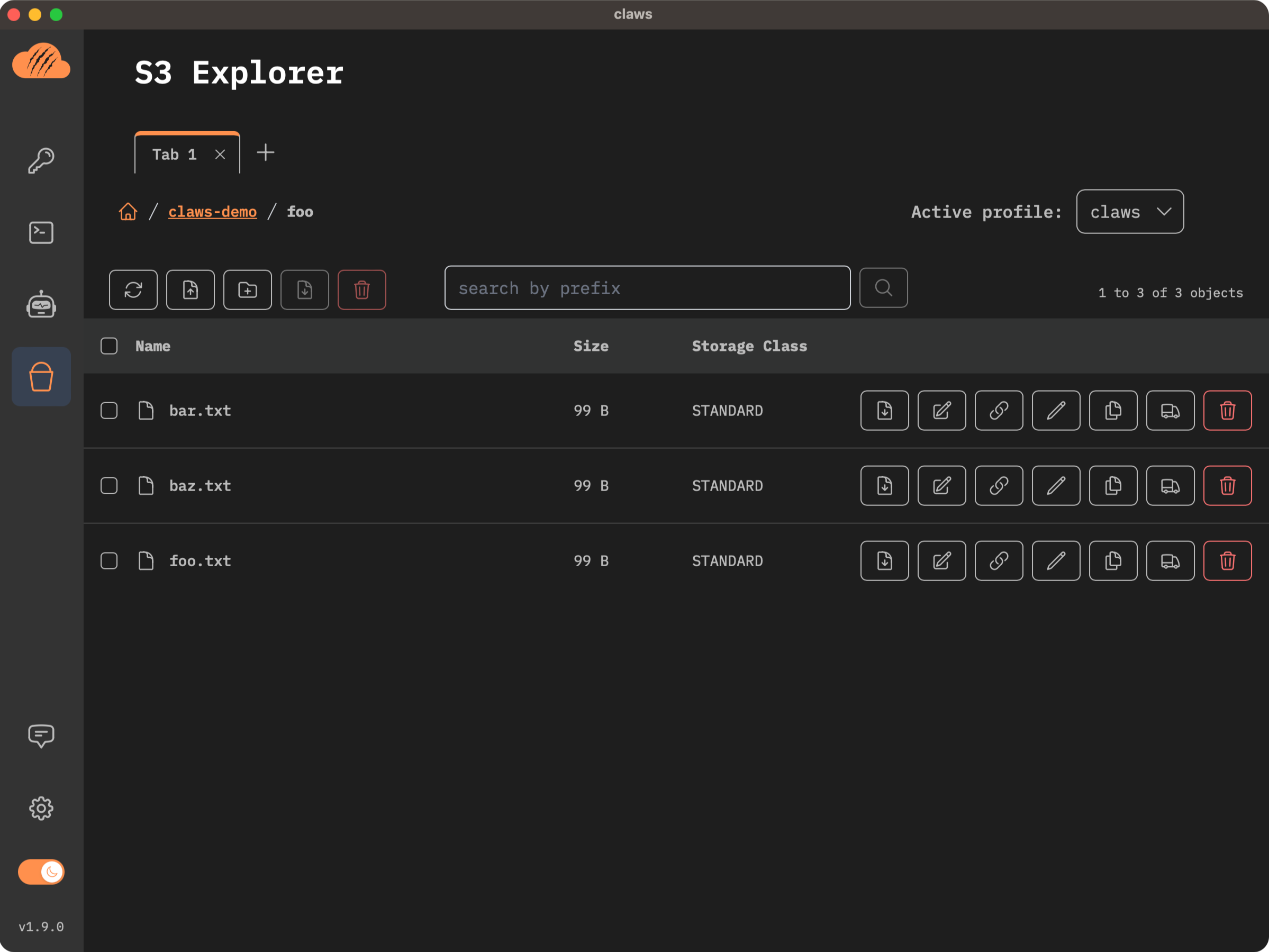Click the move truck icon for baz.txt
The image size is (1269, 952).
tap(1170, 485)
